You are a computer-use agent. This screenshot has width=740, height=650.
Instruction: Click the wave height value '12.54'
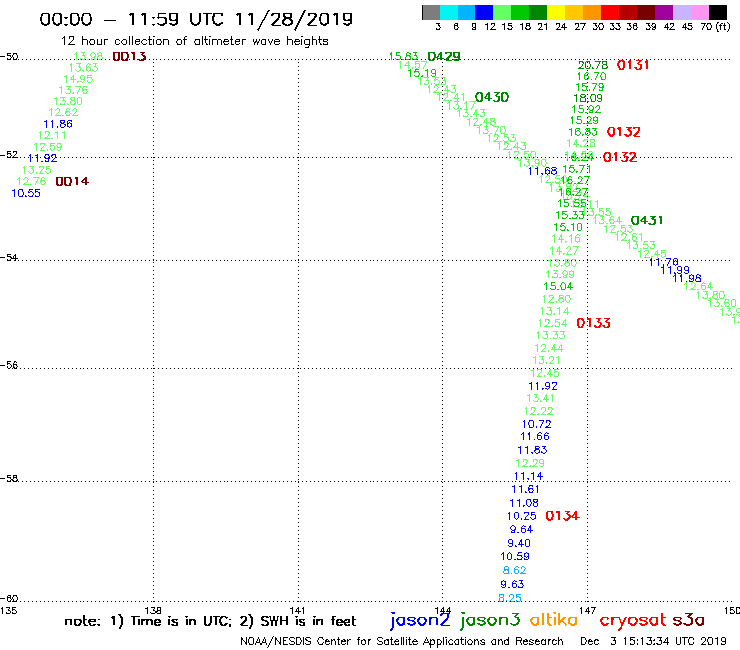552,323
